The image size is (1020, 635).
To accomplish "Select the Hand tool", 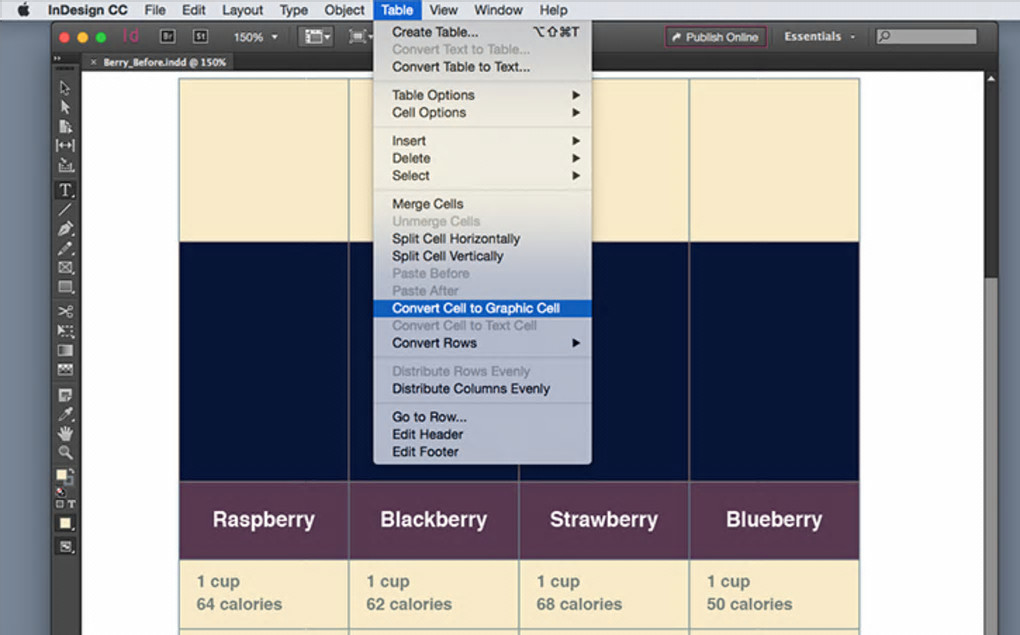I will point(65,433).
